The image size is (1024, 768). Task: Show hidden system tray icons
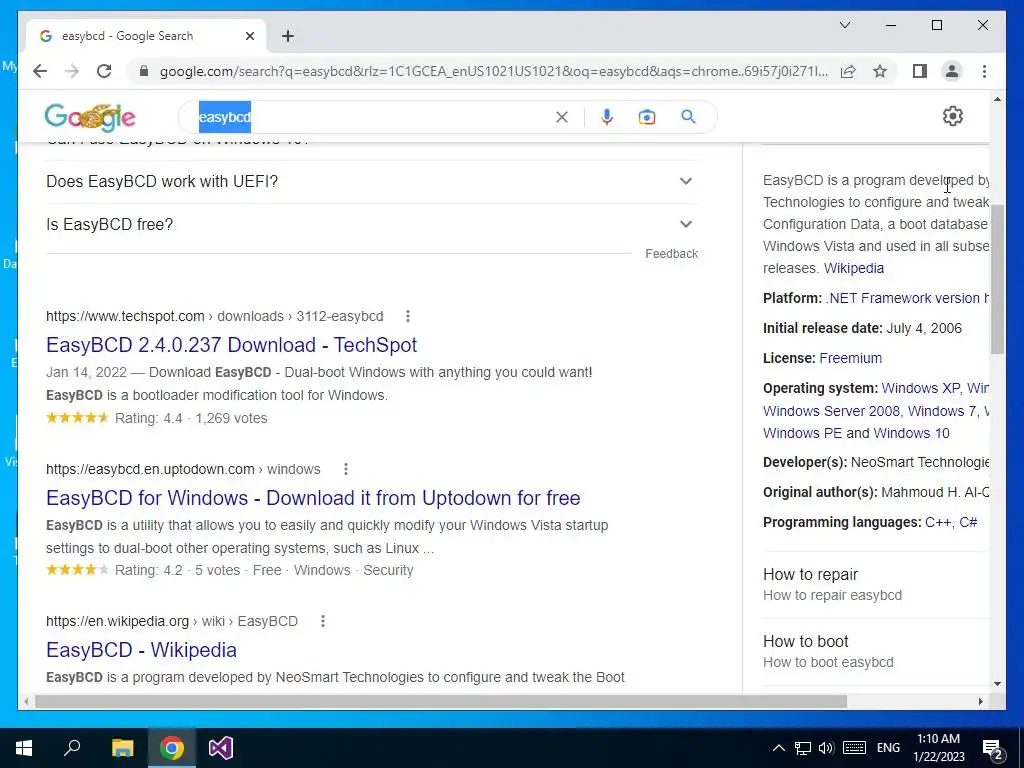(778, 748)
